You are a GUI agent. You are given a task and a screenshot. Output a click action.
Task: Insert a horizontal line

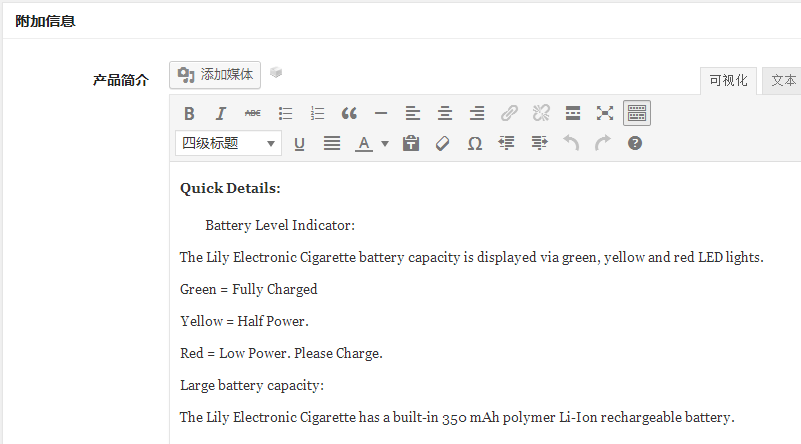point(381,113)
